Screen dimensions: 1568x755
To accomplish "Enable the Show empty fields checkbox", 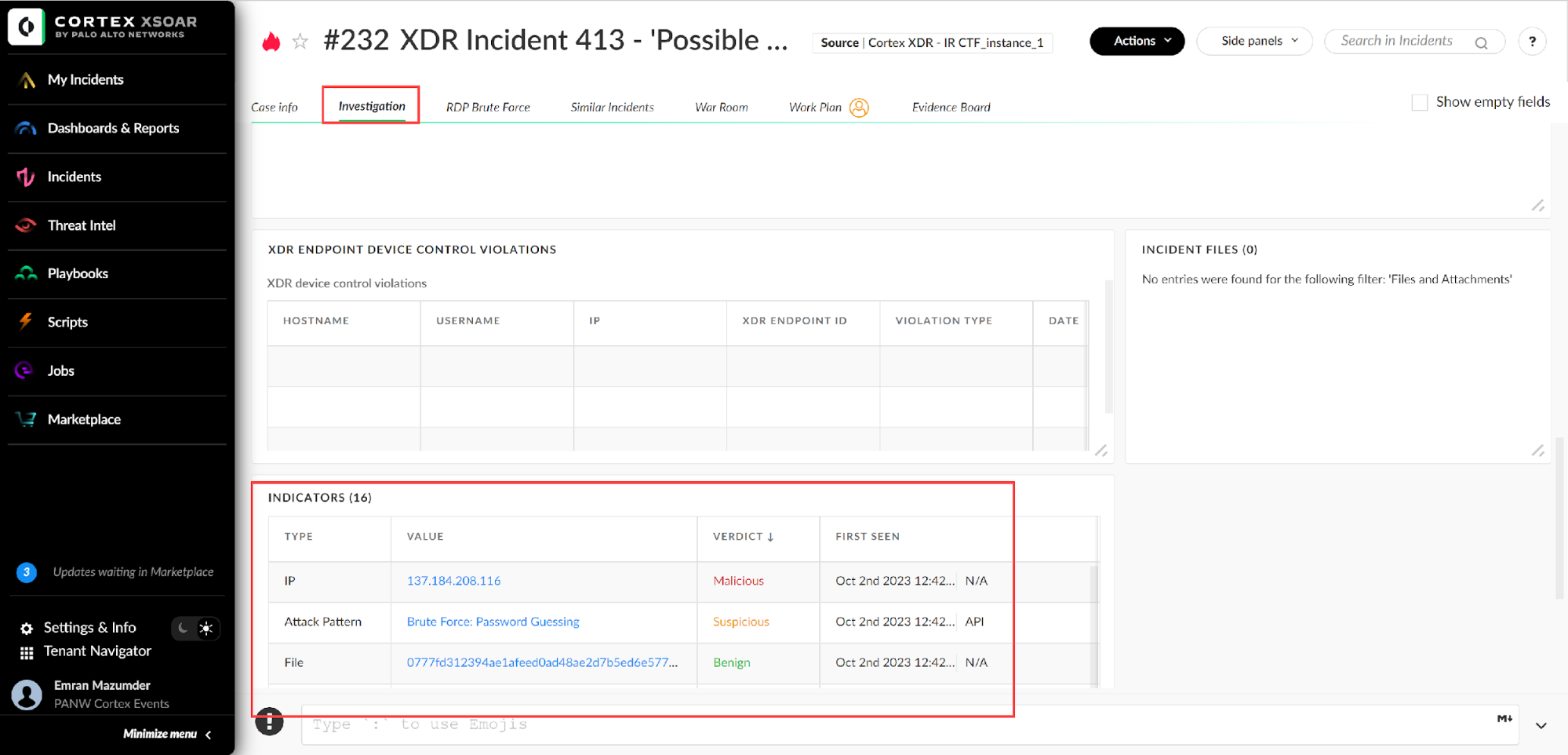I will tap(1419, 102).
